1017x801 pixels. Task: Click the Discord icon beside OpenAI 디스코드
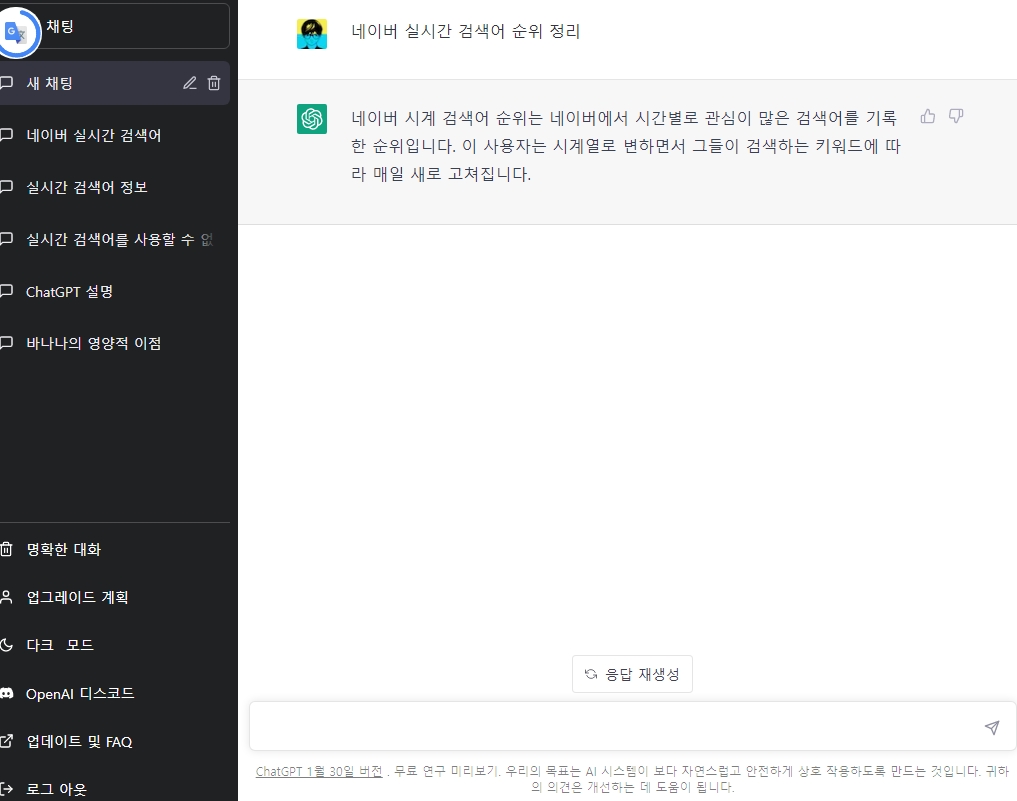click(6, 693)
